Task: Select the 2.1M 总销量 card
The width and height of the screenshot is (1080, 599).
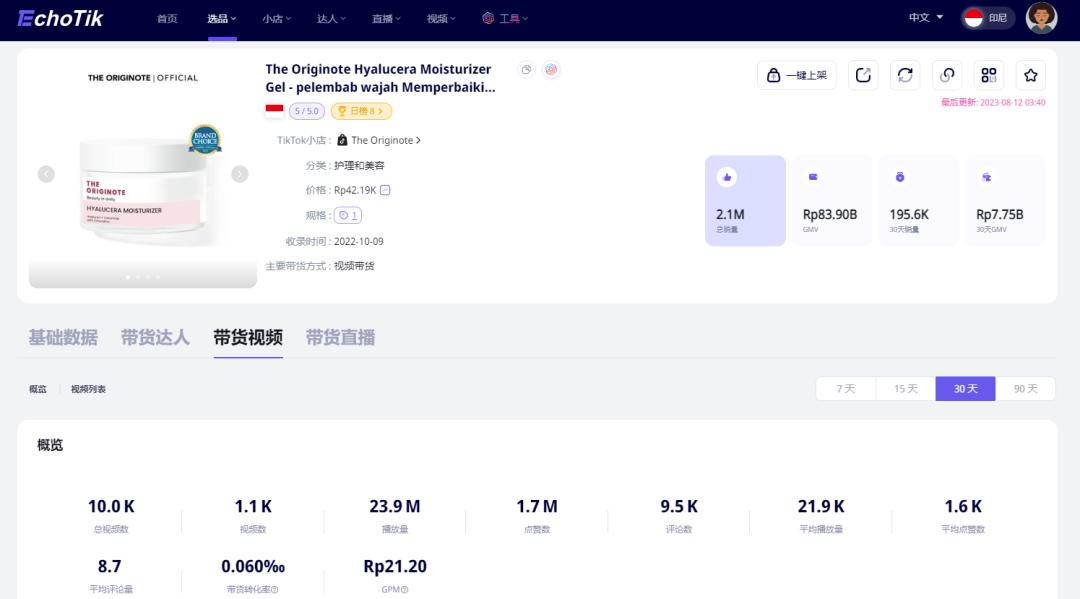Action: (745, 200)
